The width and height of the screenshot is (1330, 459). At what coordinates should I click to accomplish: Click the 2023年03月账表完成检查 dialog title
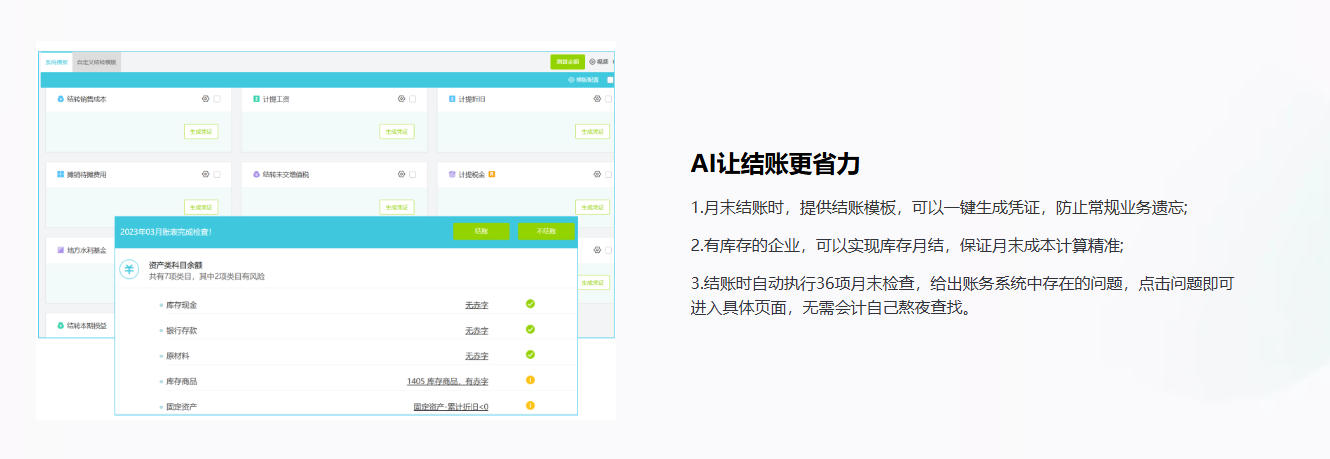point(166,232)
